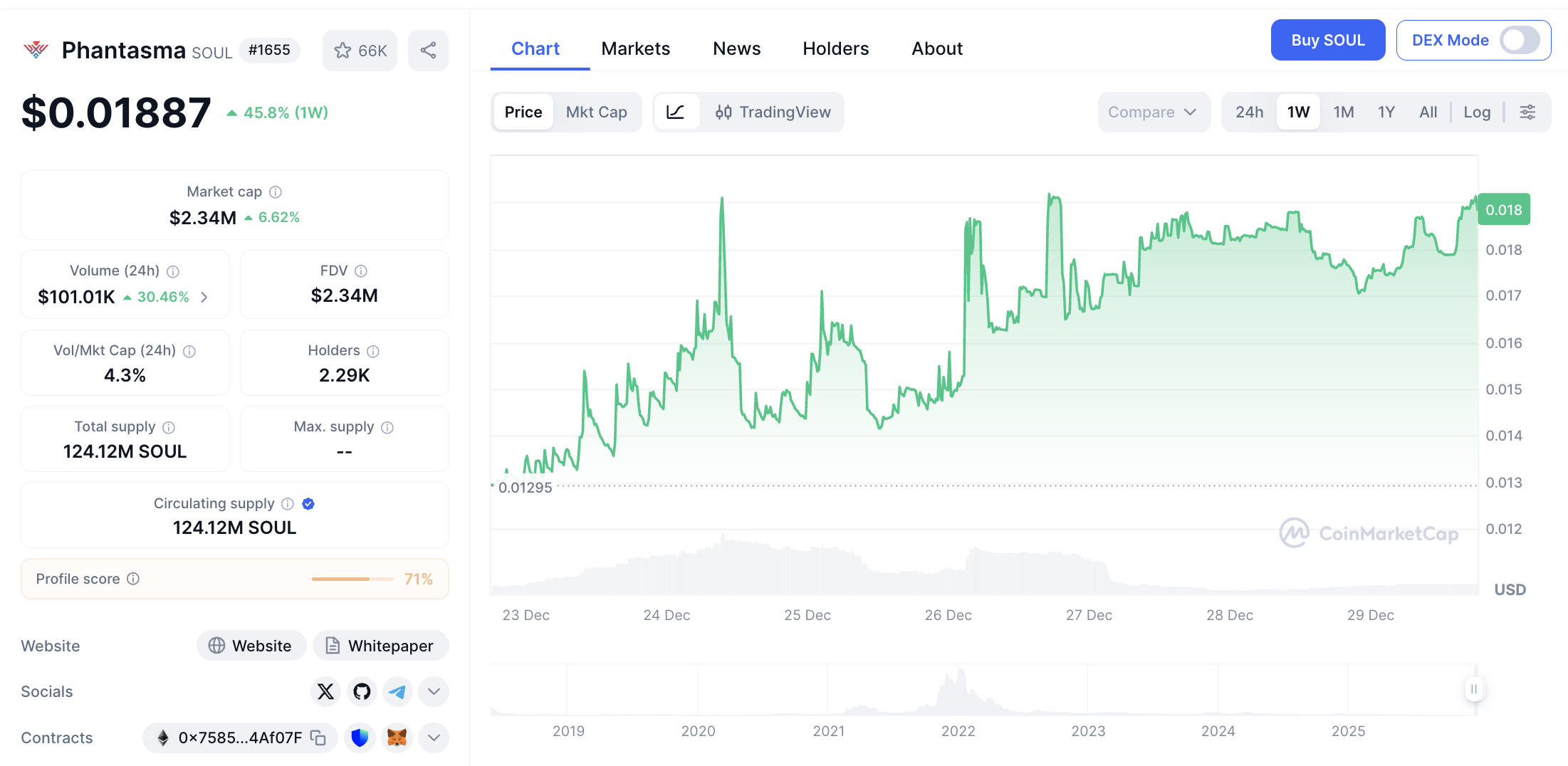The image size is (1568, 766).
Task: Switch chart to Mkt Cap view
Action: (596, 112)
